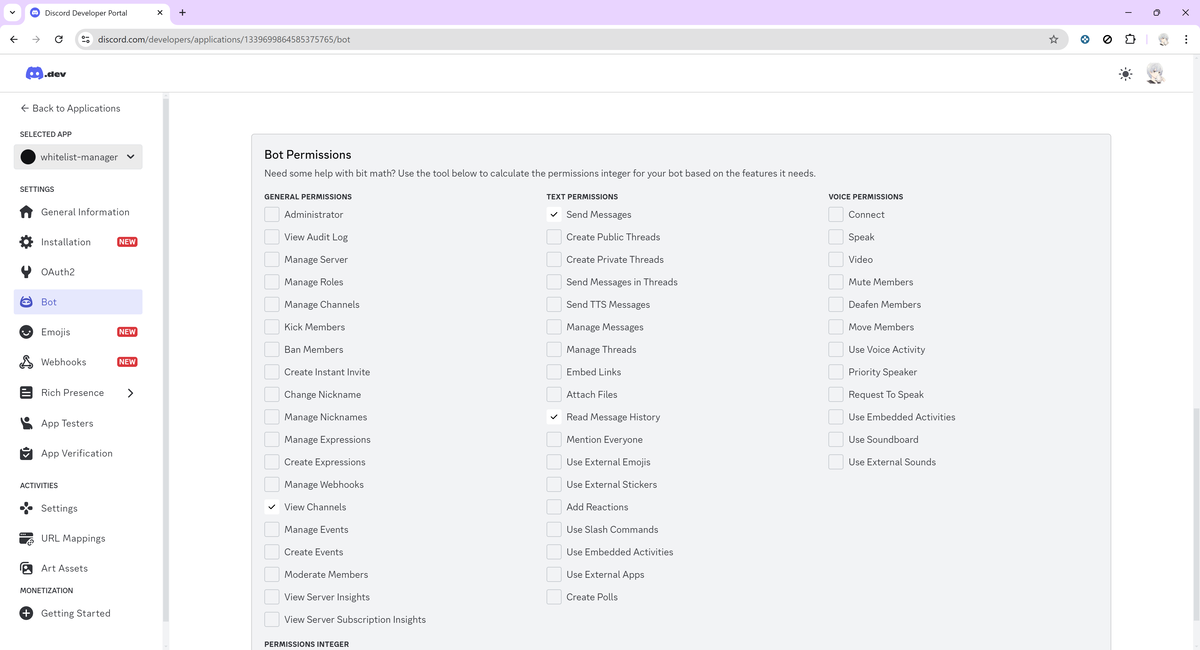Open tab search chevron button
The width and height of the screenshot is (1200, 650).
[x=11, y=13]
